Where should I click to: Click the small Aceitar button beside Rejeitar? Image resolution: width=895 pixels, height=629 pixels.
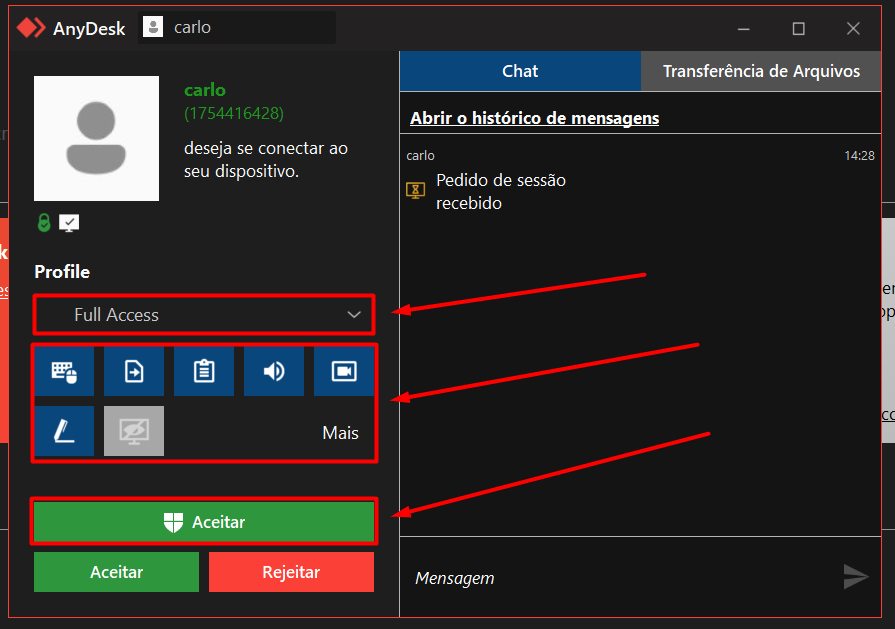116,572
